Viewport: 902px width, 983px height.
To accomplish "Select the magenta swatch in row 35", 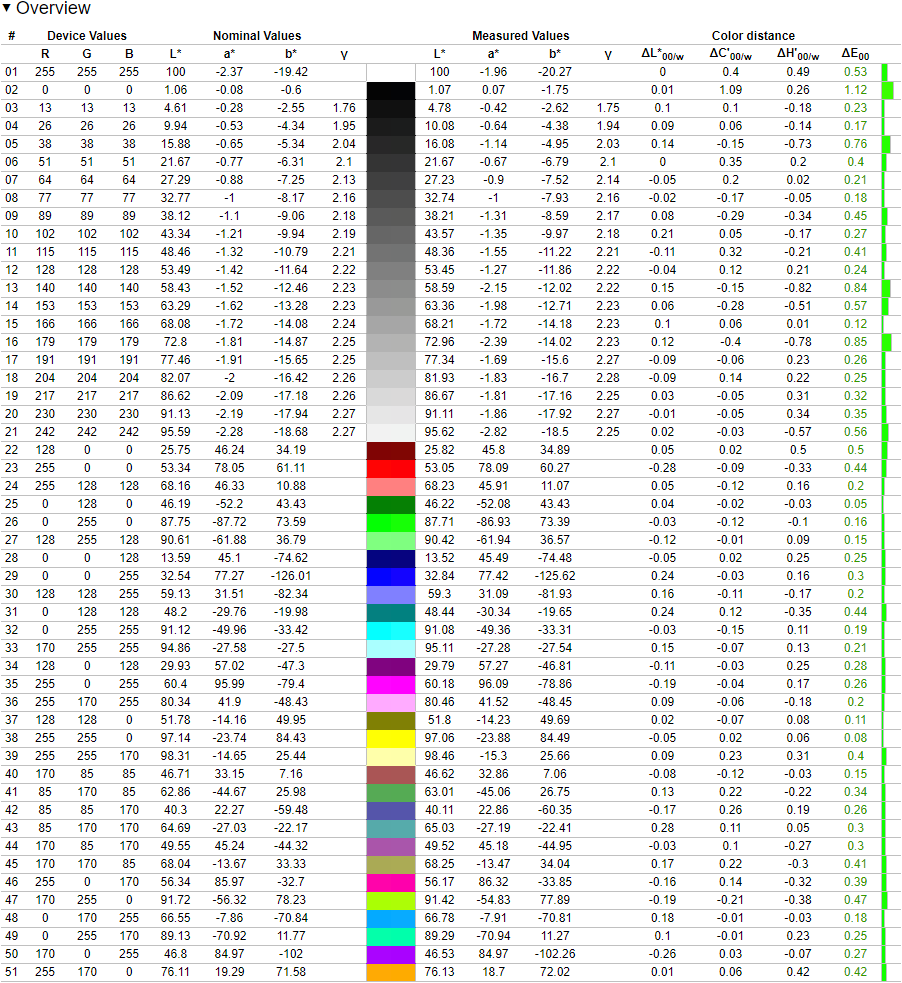I will pos(391,684).
